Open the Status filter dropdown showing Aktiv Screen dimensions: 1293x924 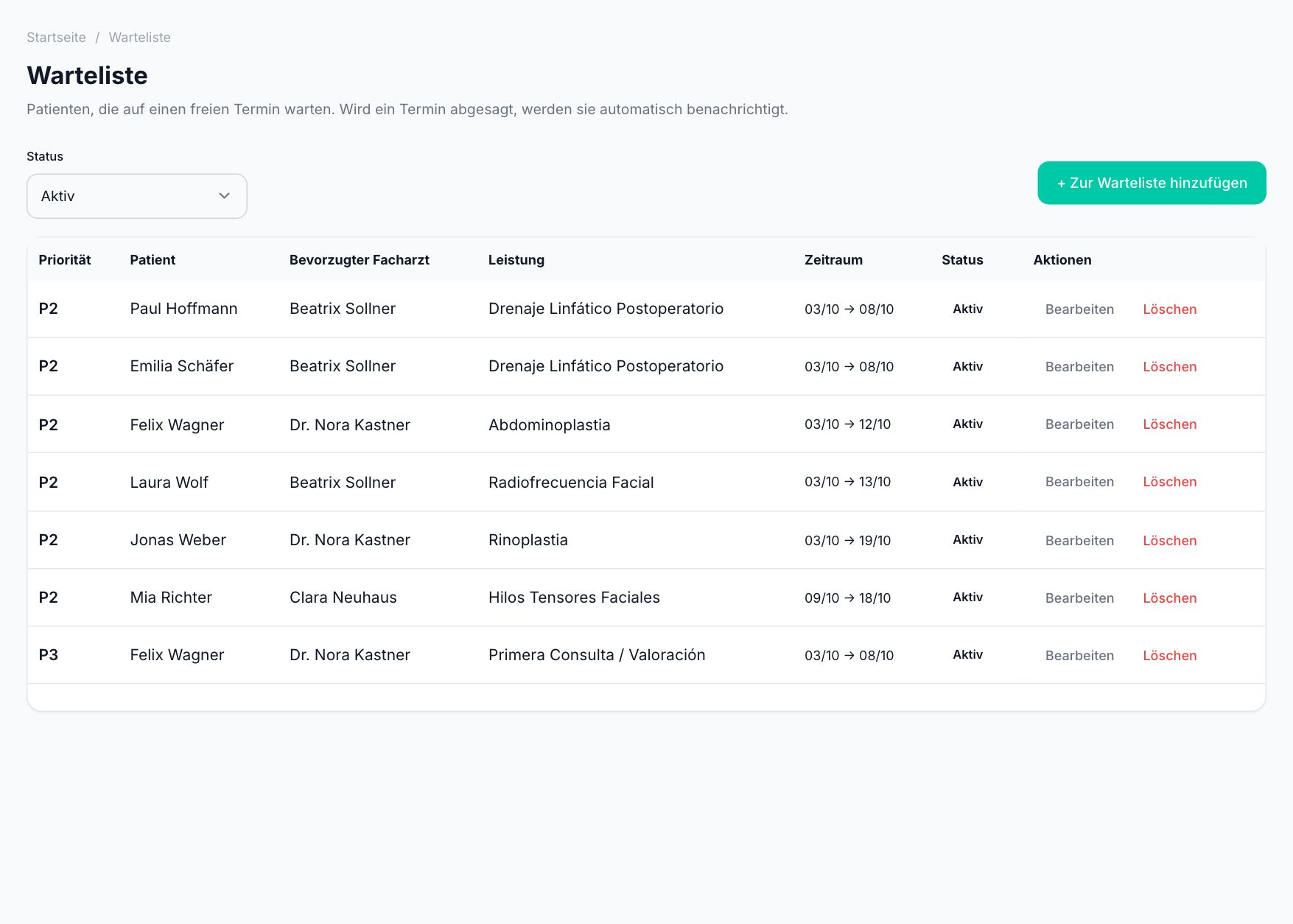(137, 196)
